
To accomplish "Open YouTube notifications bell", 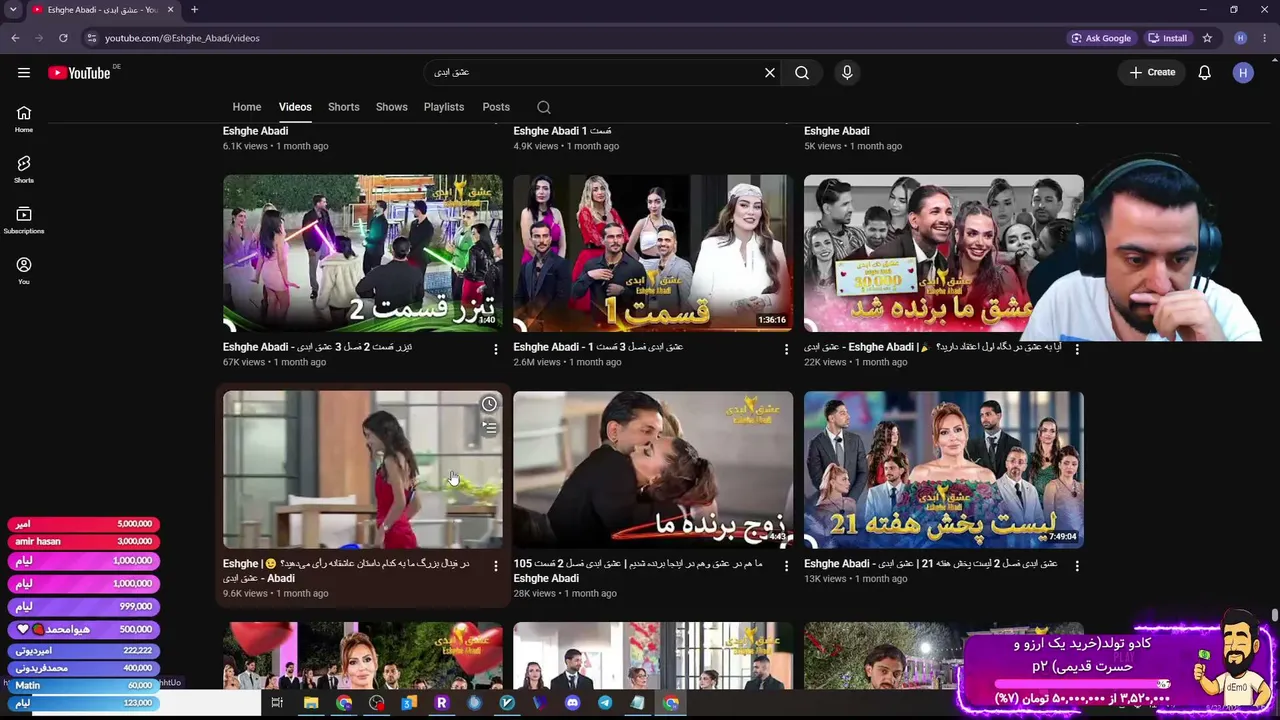I will tap(1205, 72).
